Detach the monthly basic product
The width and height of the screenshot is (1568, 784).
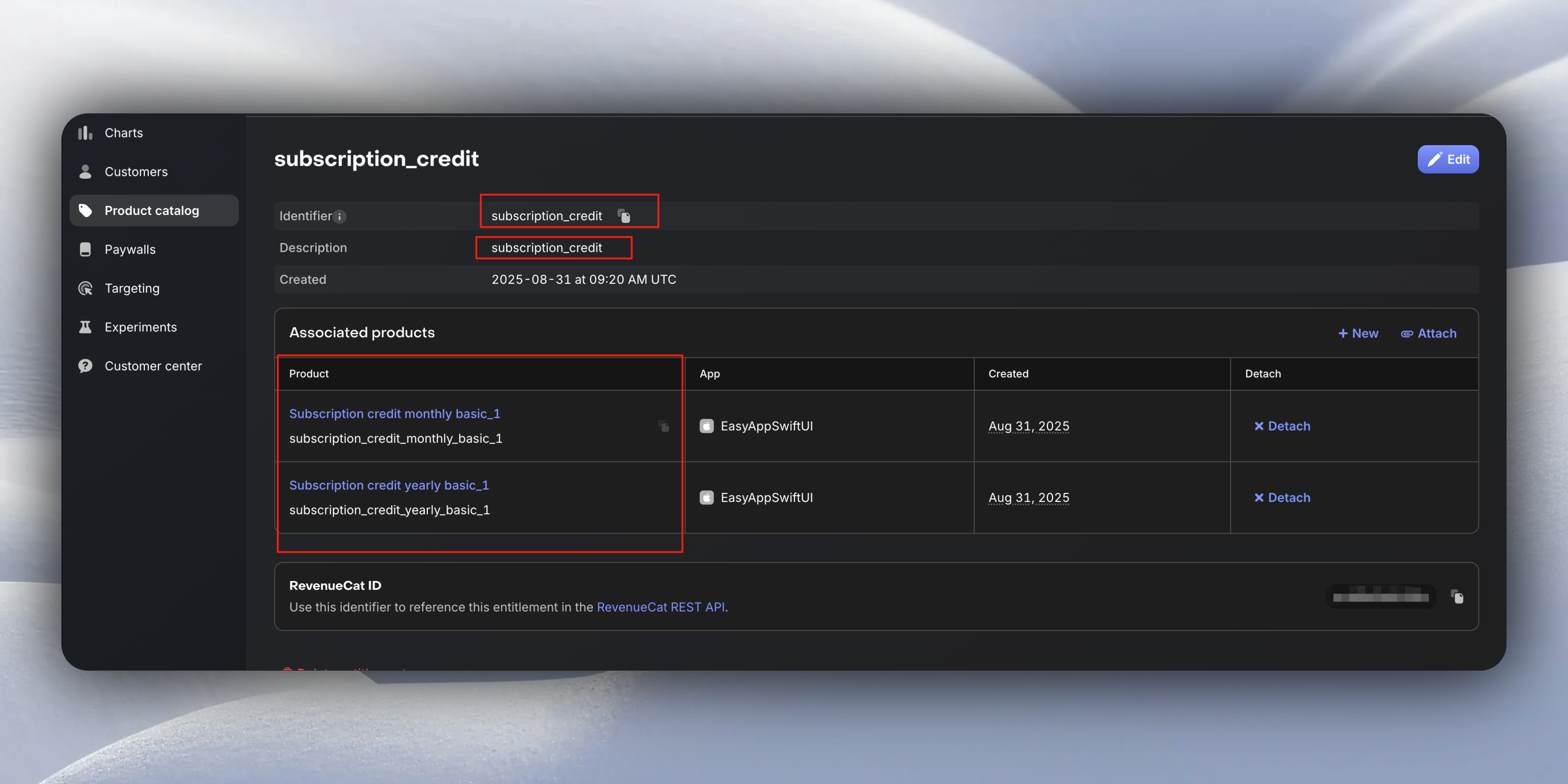click(1282, 426)
